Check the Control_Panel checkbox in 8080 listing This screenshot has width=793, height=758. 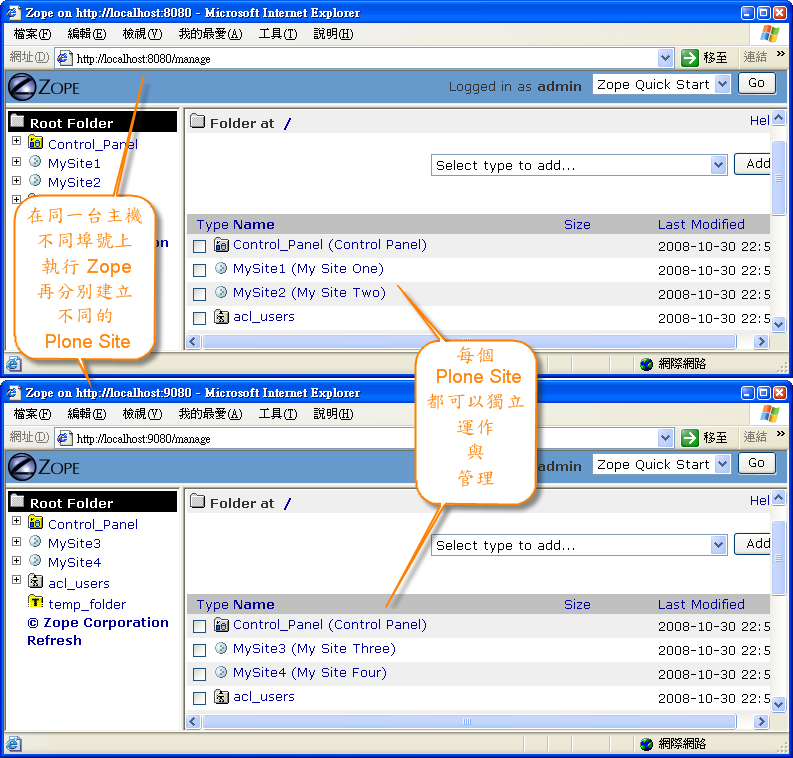[x=199, y=246]
